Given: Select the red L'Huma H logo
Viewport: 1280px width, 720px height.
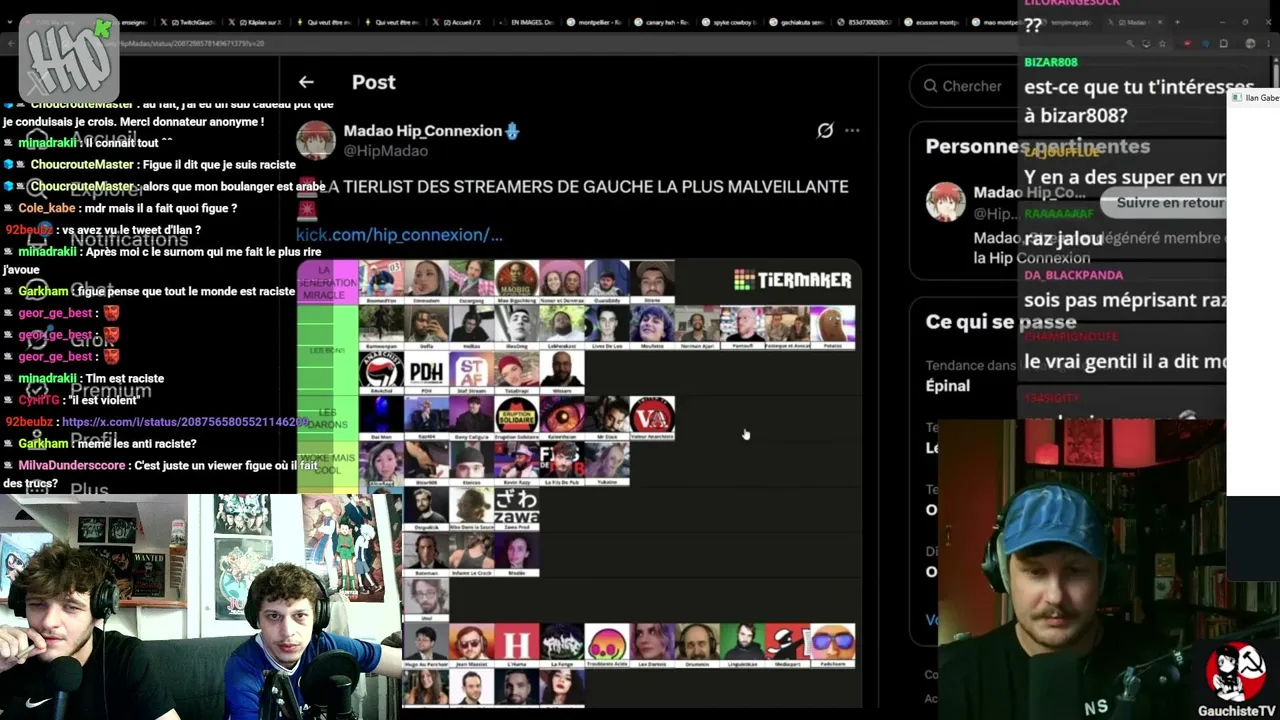Looking at the screenshot, I should click(x=517, y=645).
